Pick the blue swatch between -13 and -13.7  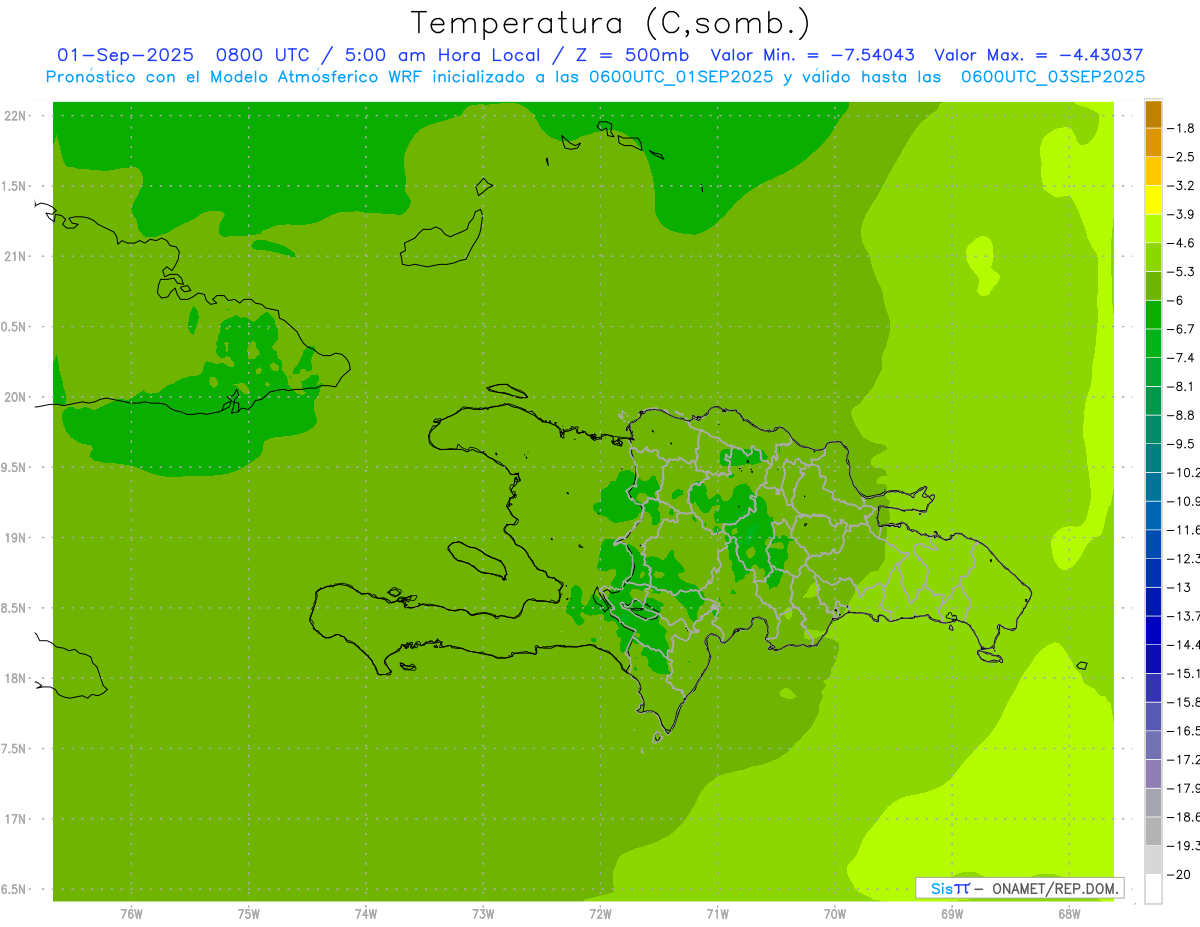[x=1153, y=601]
